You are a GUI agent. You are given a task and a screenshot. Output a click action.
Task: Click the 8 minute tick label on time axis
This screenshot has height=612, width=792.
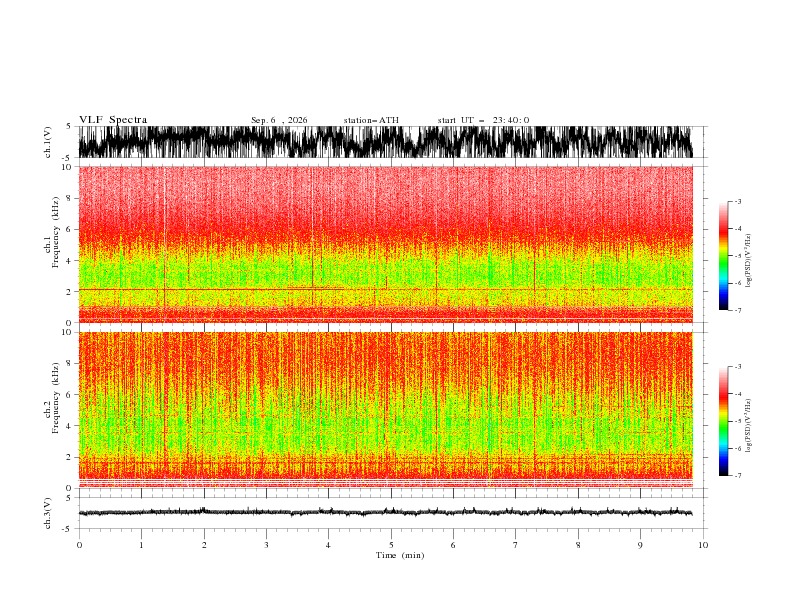click(x=578, y=545)
